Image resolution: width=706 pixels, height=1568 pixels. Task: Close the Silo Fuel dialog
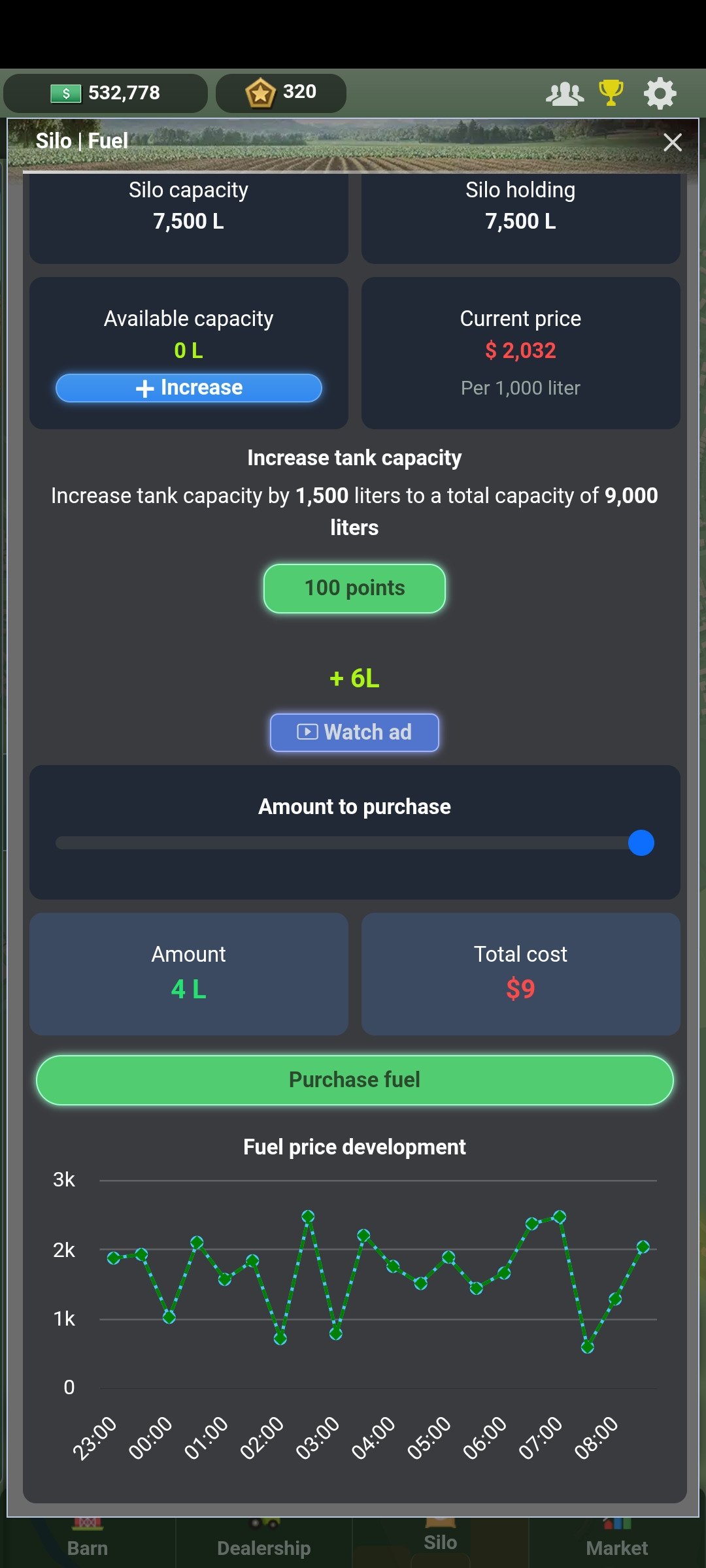coord(673,142)
